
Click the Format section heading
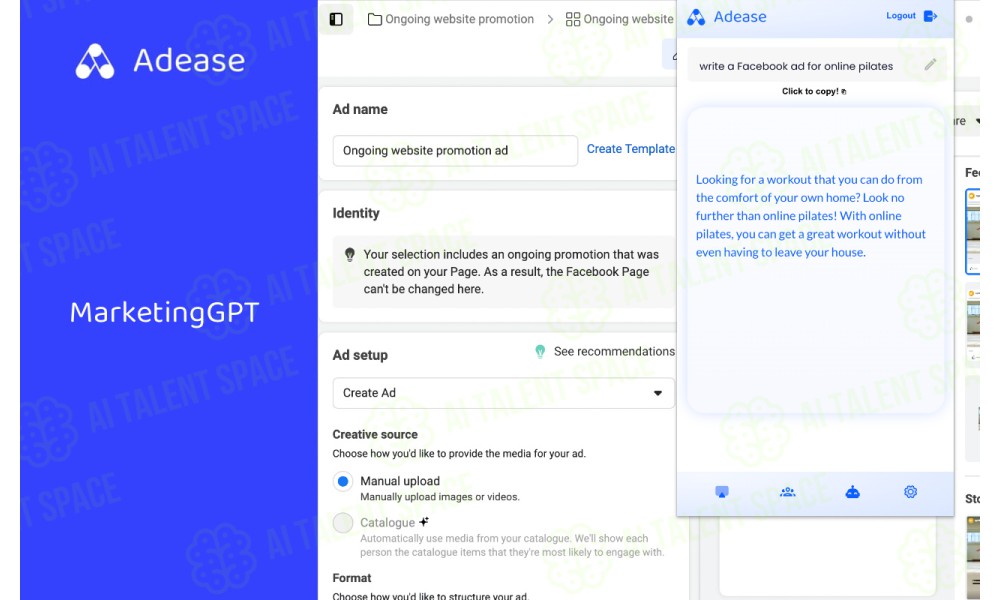click(351, 578)
